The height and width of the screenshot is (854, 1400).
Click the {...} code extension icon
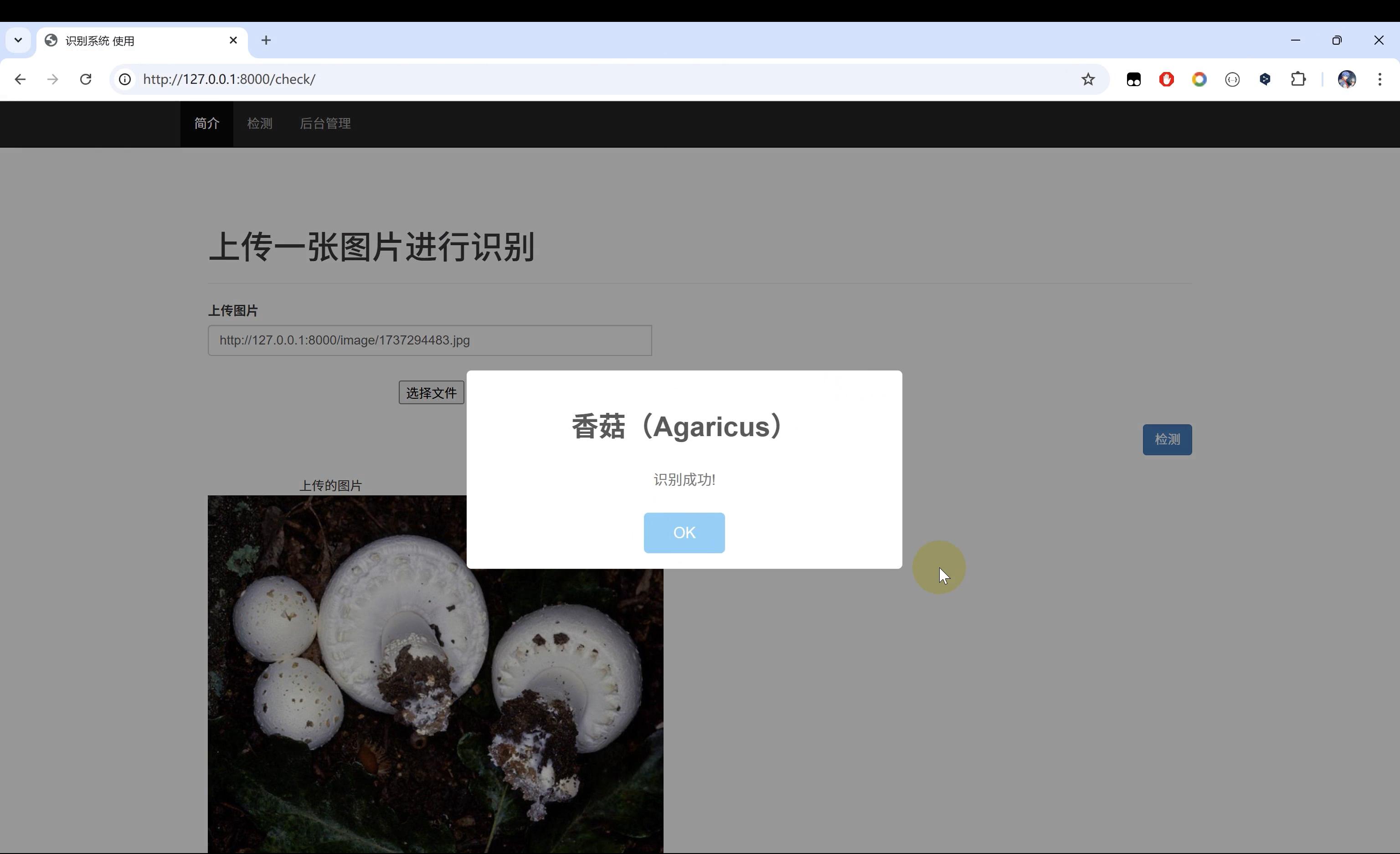point(1232,79)
